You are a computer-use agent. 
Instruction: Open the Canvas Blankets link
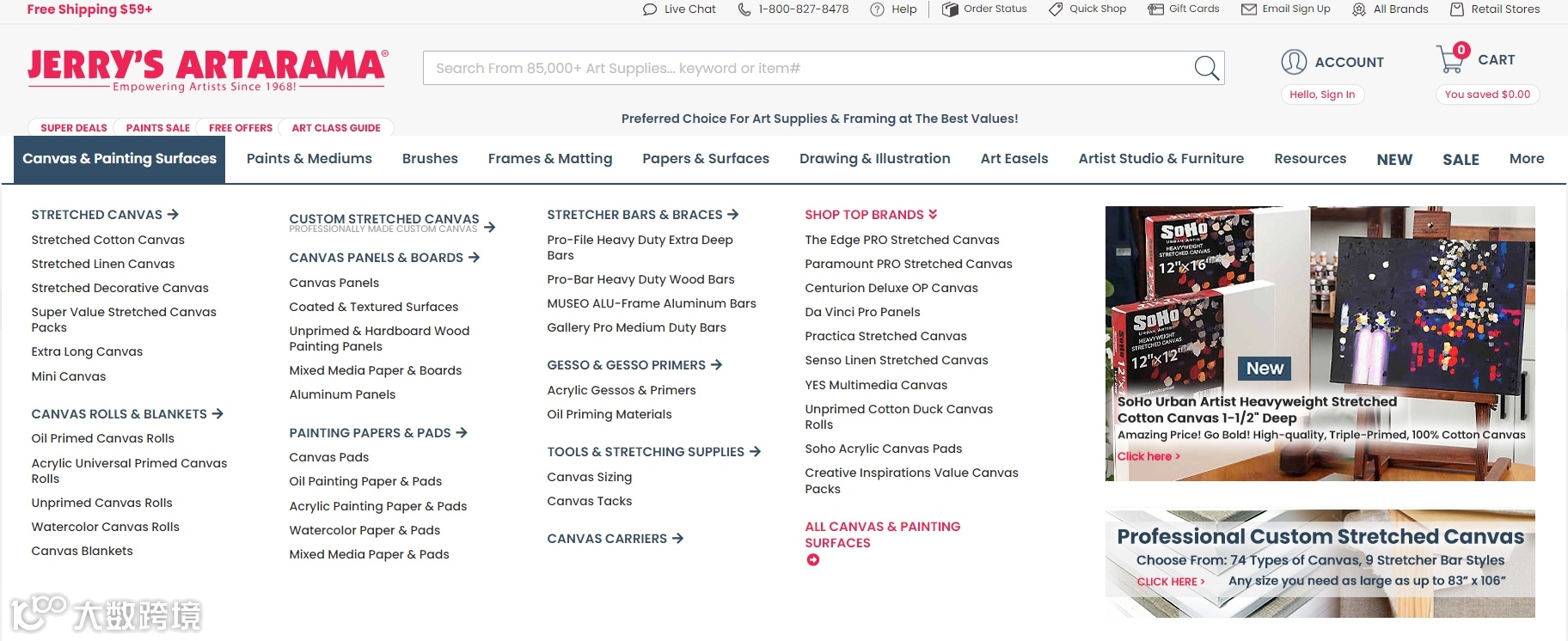tap(83, 551)
